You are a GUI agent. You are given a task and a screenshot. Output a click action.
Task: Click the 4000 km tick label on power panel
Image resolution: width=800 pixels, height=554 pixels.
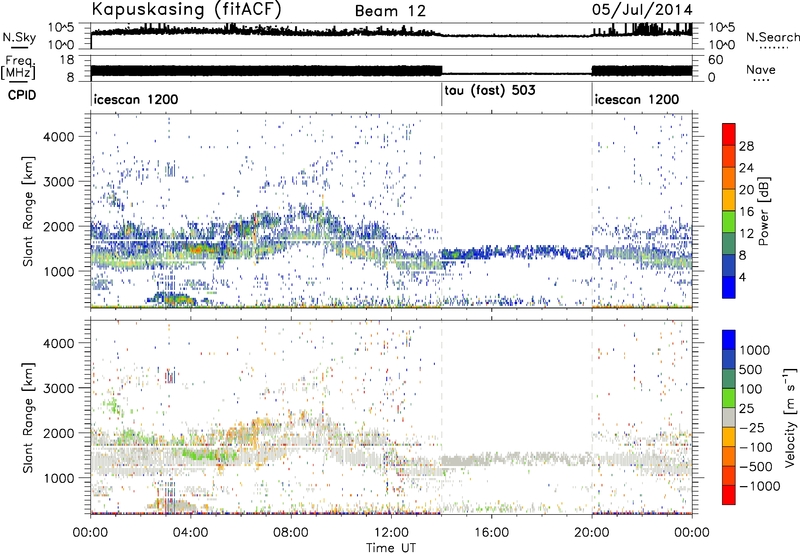pyautogui.click(x=58, y=137)
